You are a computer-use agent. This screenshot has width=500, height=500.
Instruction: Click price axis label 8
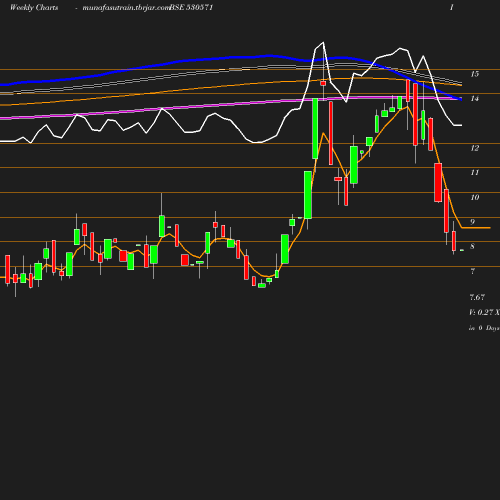tap(472, 247)
